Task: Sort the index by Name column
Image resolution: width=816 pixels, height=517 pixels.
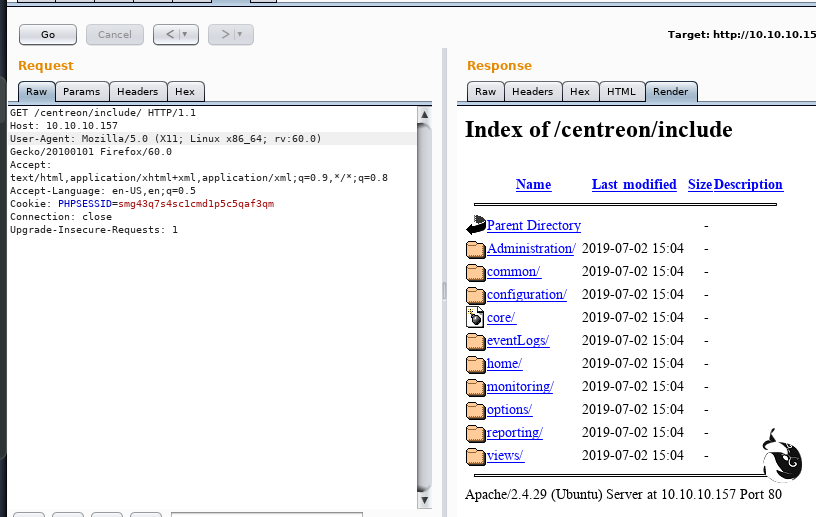Action: click(533, 184)
